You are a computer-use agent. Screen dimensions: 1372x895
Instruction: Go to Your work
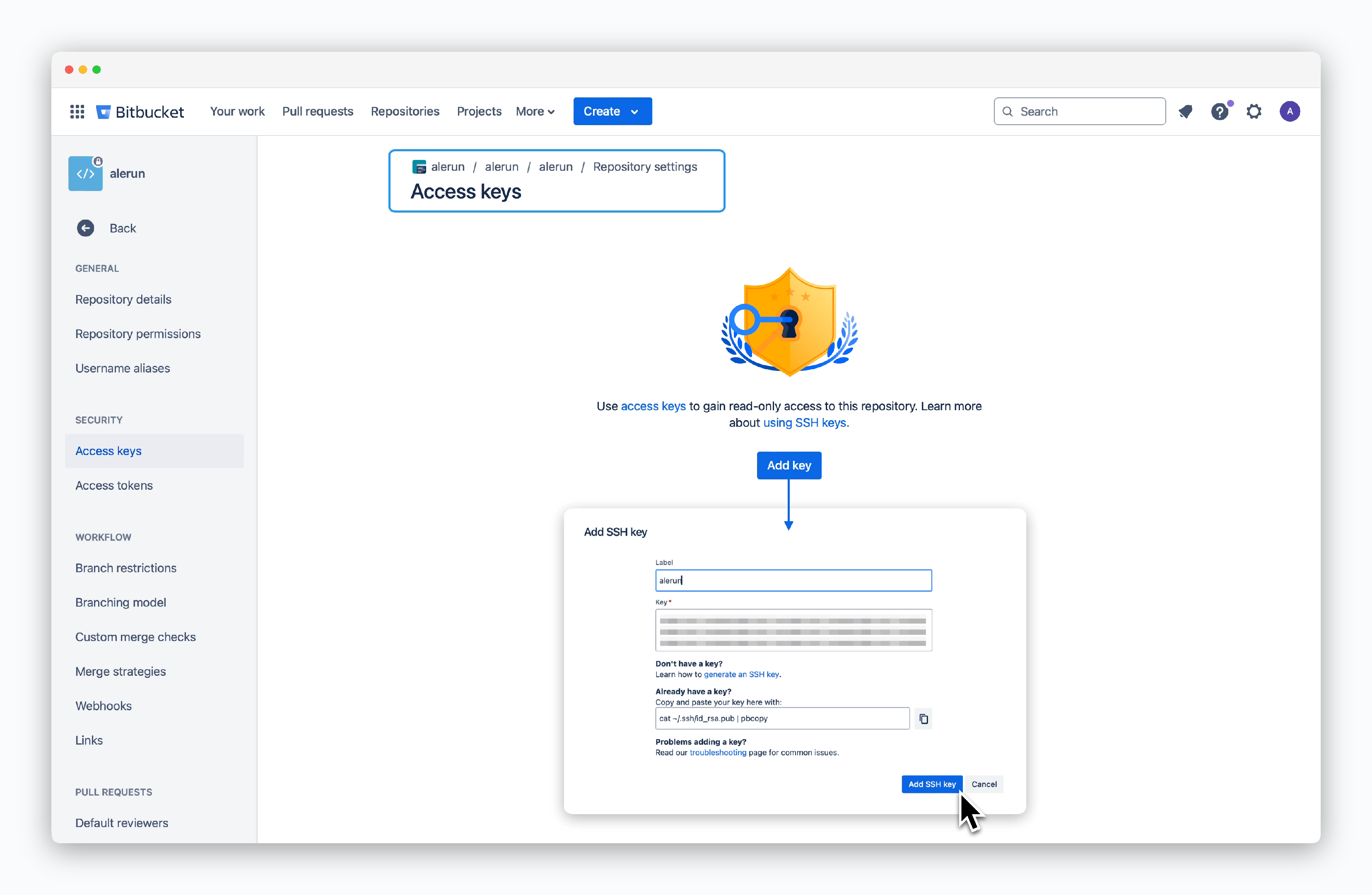point(237,111)
